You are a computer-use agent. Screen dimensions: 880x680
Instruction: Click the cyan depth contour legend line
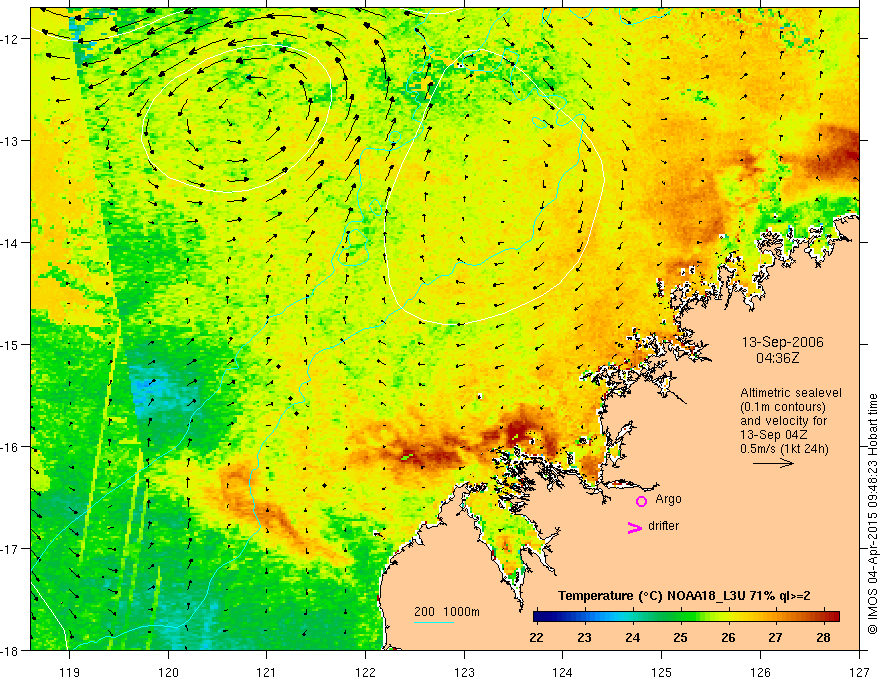point(433,622)
